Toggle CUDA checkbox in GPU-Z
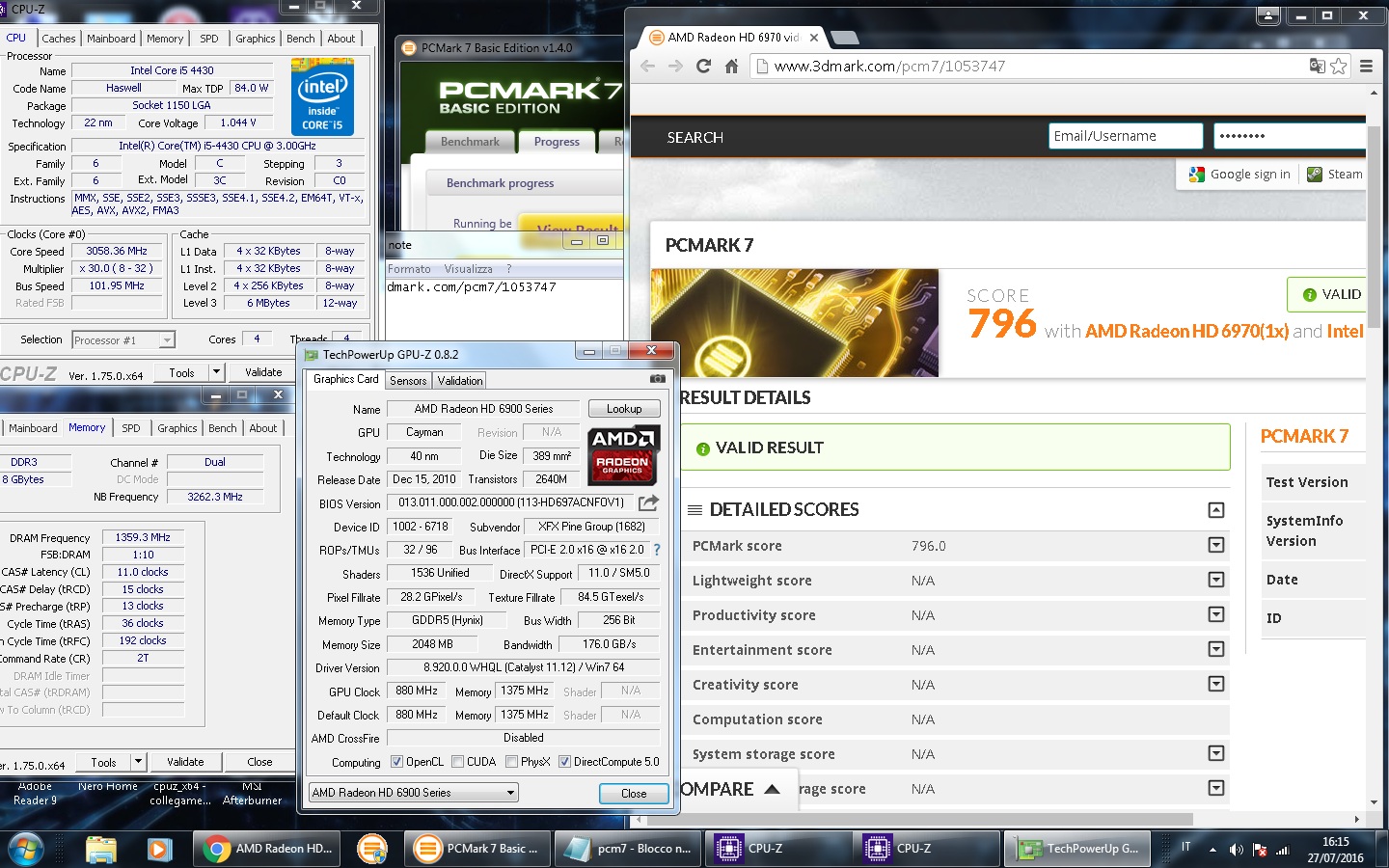1389x868 pixels. pos(457,762)
